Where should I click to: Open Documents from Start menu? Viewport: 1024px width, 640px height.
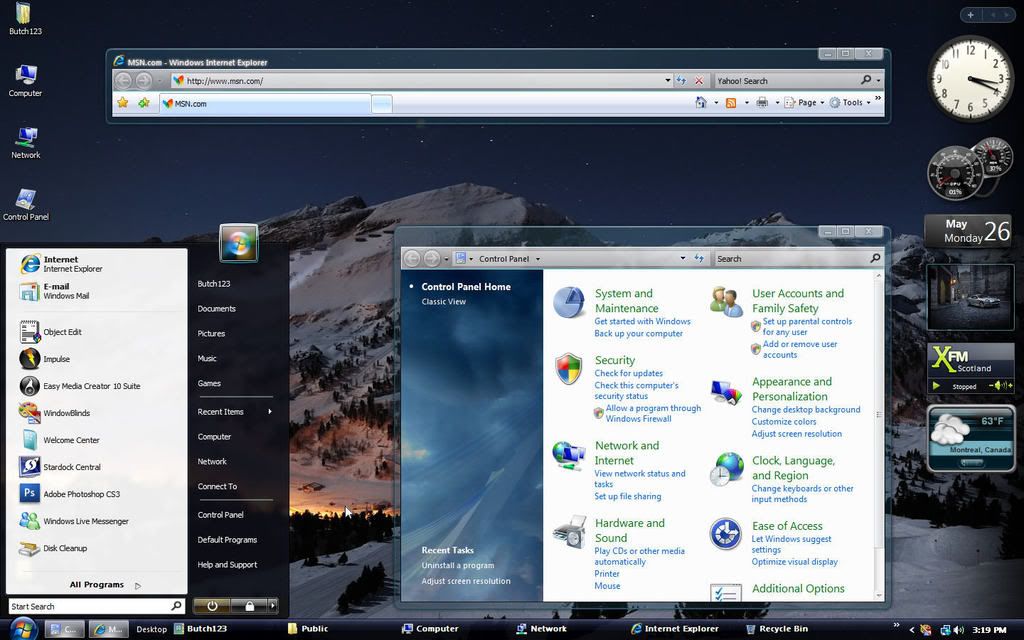216,308
